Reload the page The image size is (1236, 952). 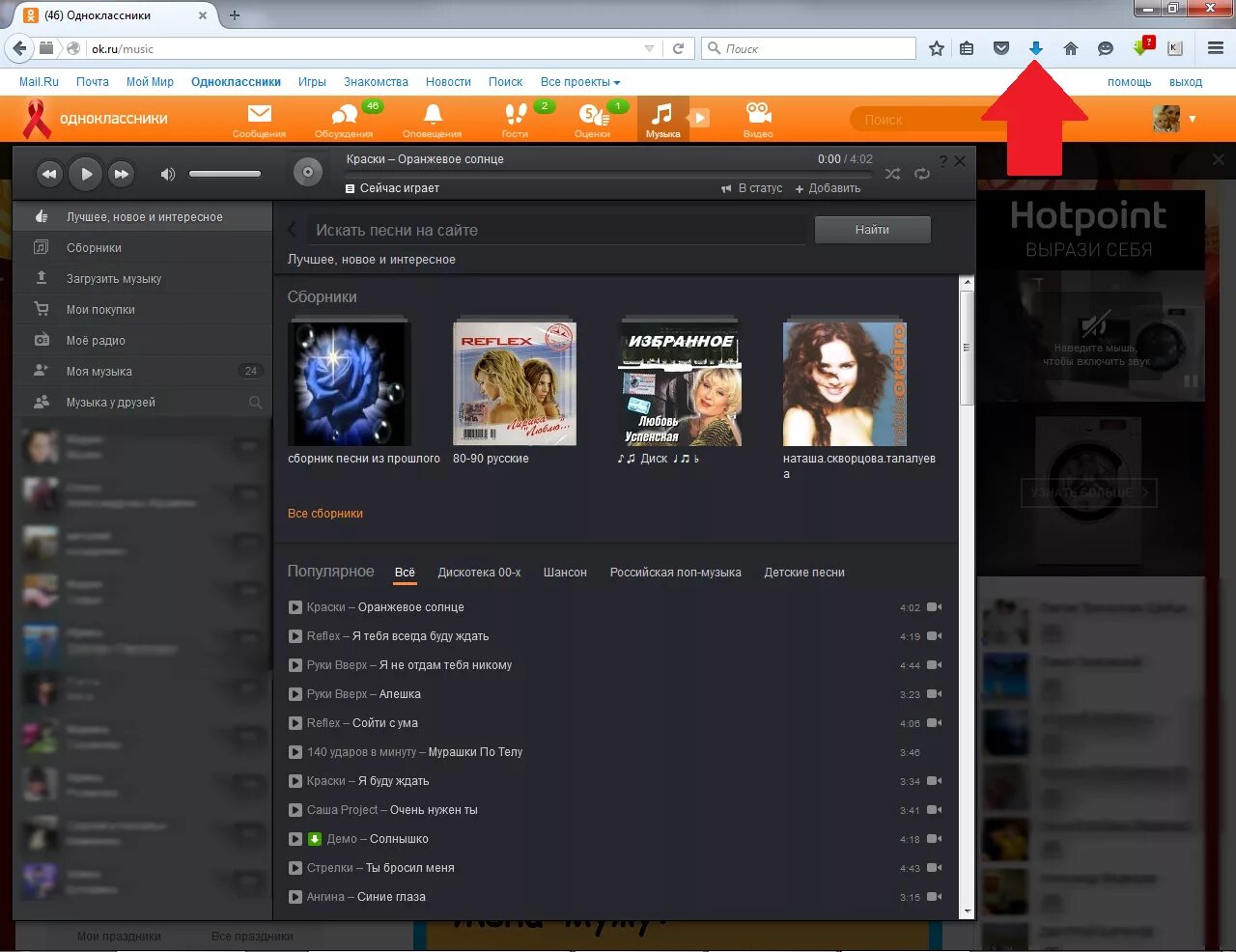tap(678, 48)
